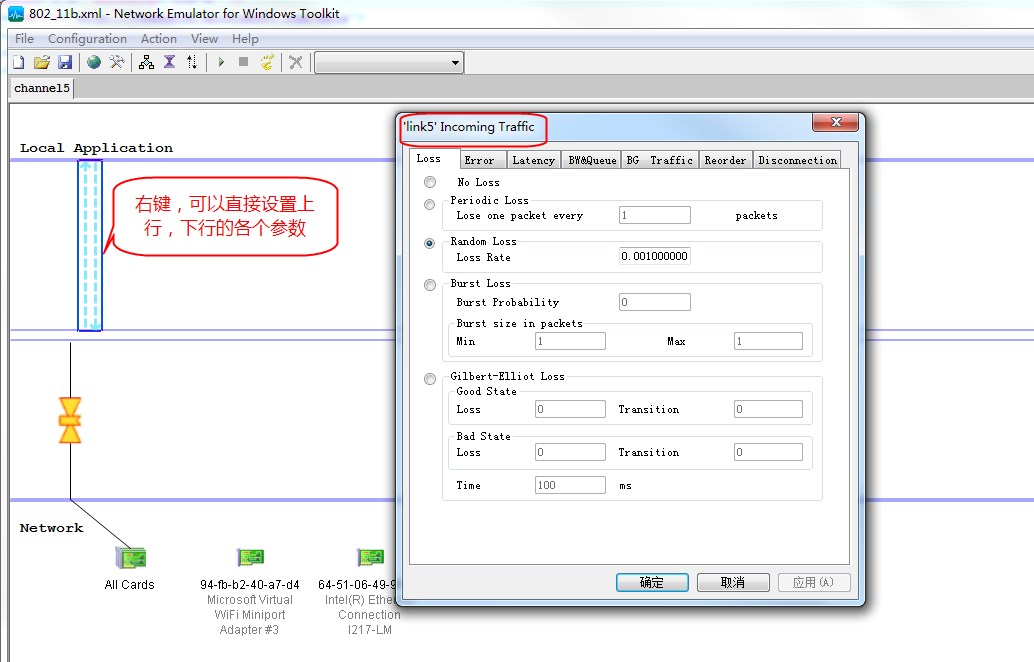Enable Random Loss mode
The width and height of the screenshot is (1034, 662).
pos(429,243)
